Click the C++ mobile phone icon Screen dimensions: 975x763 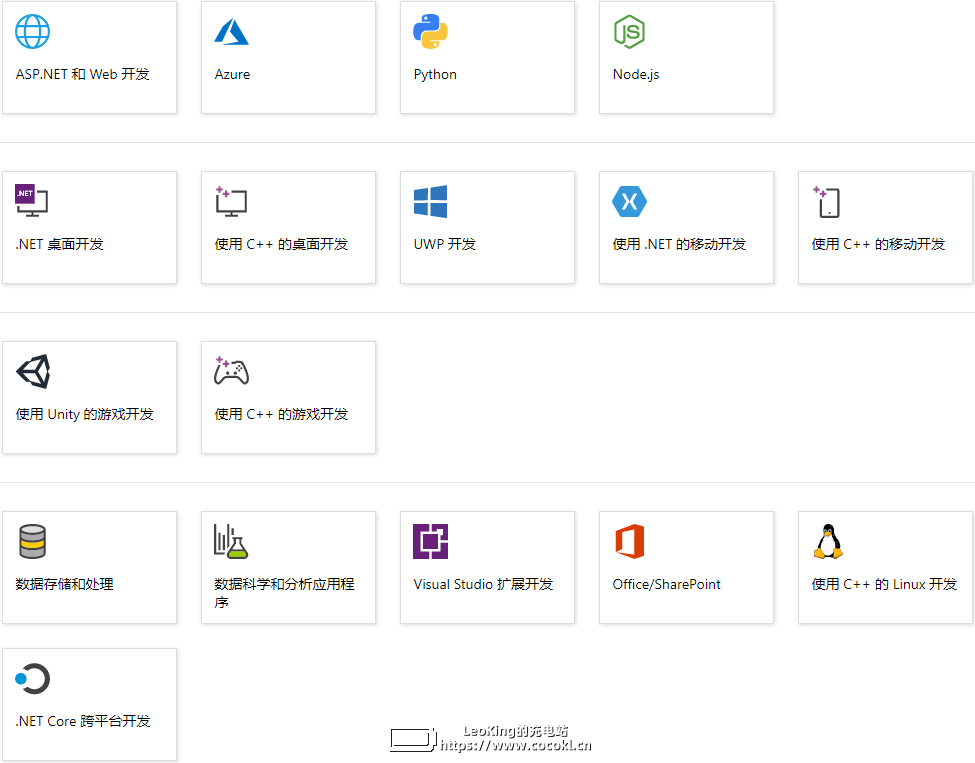coord(827,202)
